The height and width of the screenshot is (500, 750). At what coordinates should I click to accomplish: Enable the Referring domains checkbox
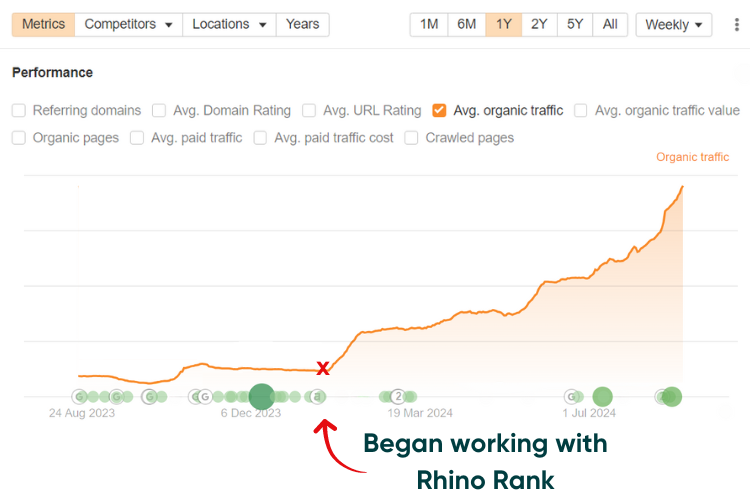coord(19,111)
